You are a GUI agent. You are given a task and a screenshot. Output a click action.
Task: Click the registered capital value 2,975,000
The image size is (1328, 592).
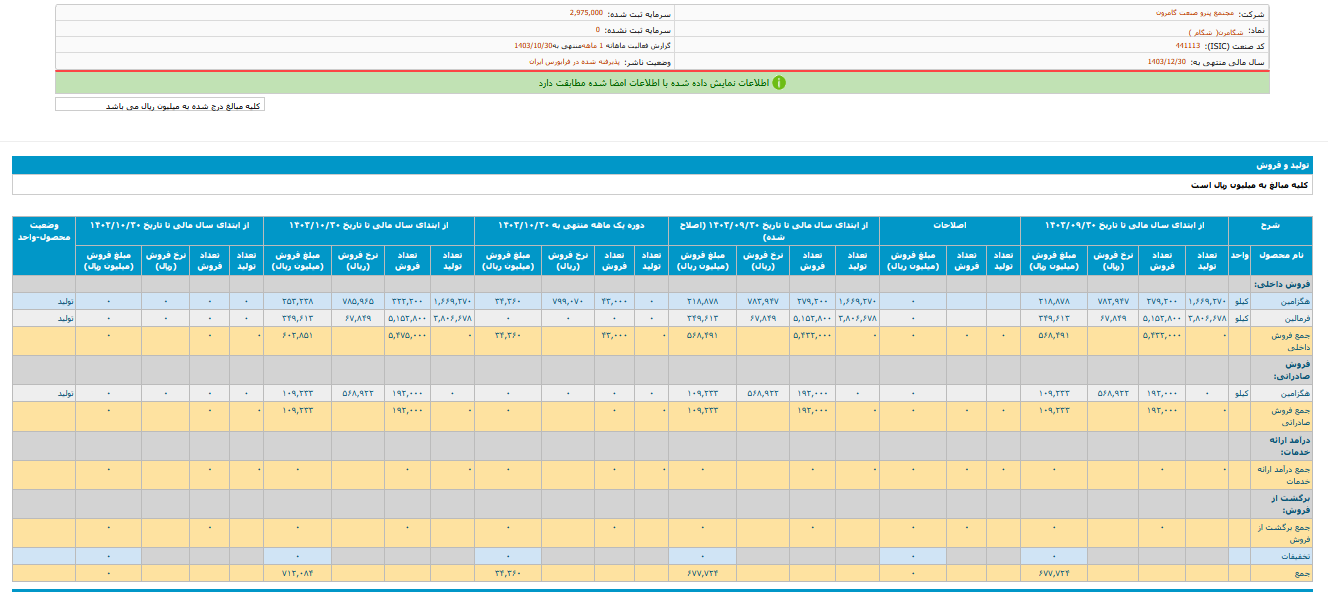click(x=585, y=14)
